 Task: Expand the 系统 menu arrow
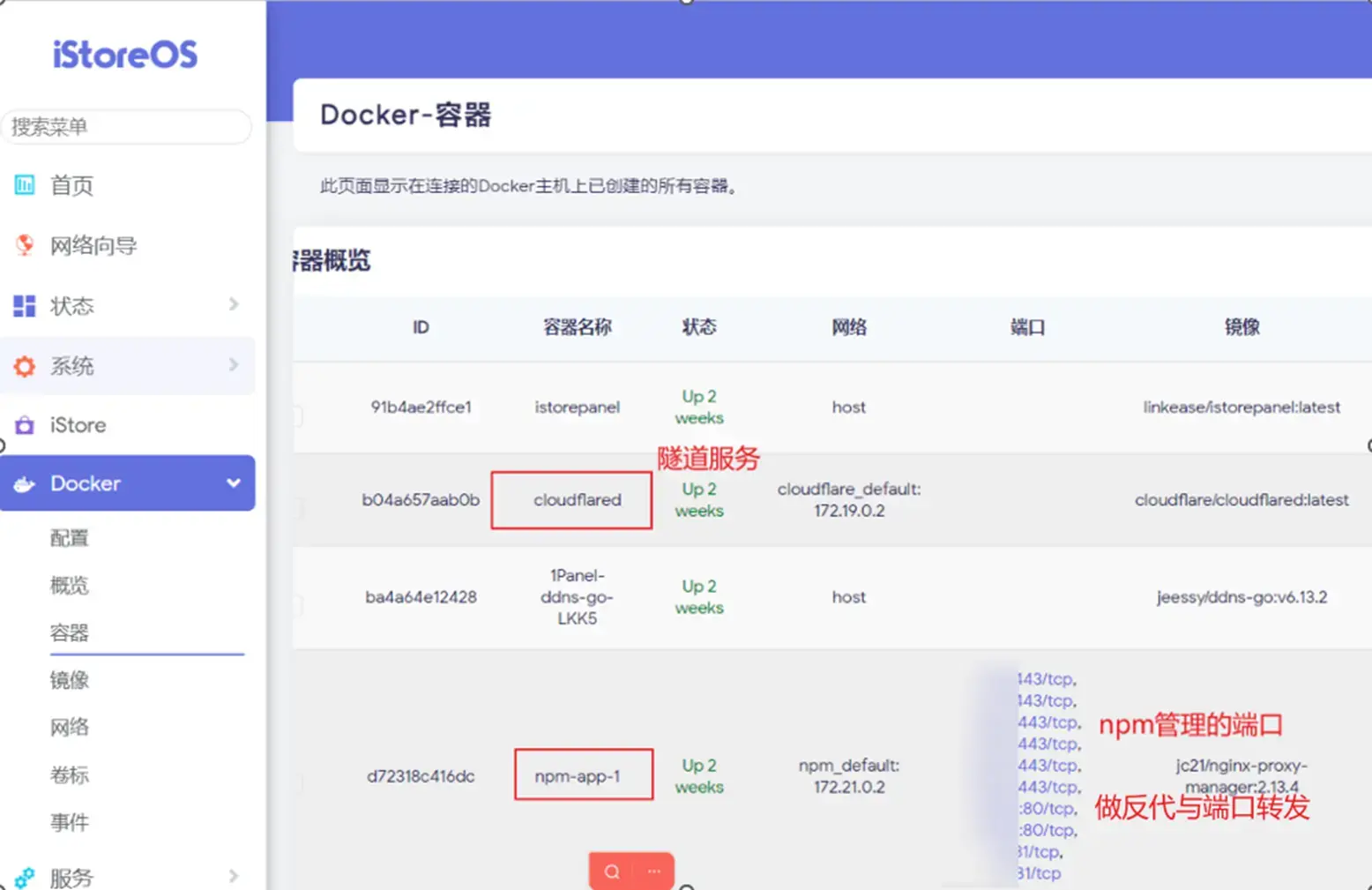pos(234,365)
